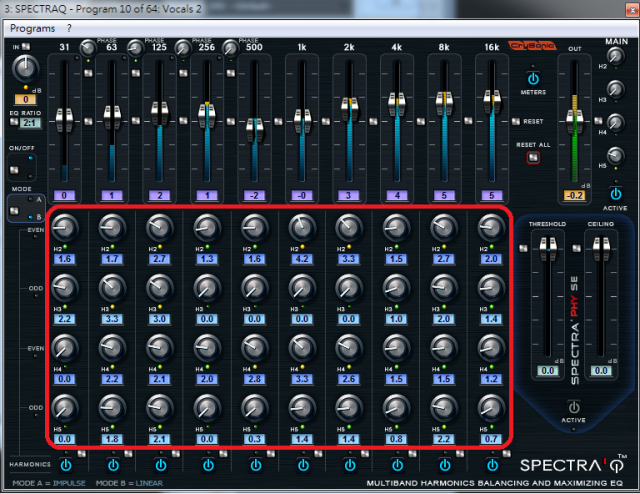The image size is (640, 494).
Task: Click the CEILING fader handle
Action: 601,249
